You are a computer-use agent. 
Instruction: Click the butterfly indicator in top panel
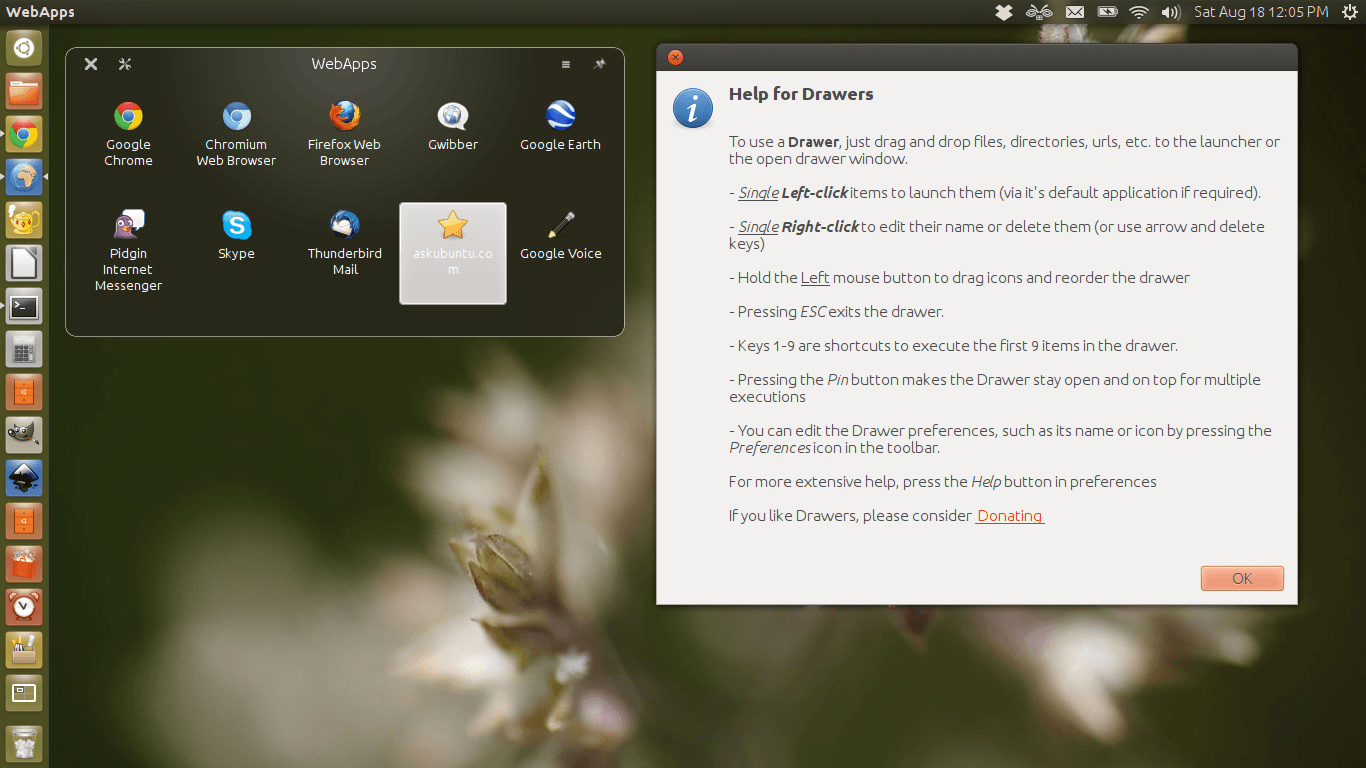pyautogui.click(x=1040, y=12)
